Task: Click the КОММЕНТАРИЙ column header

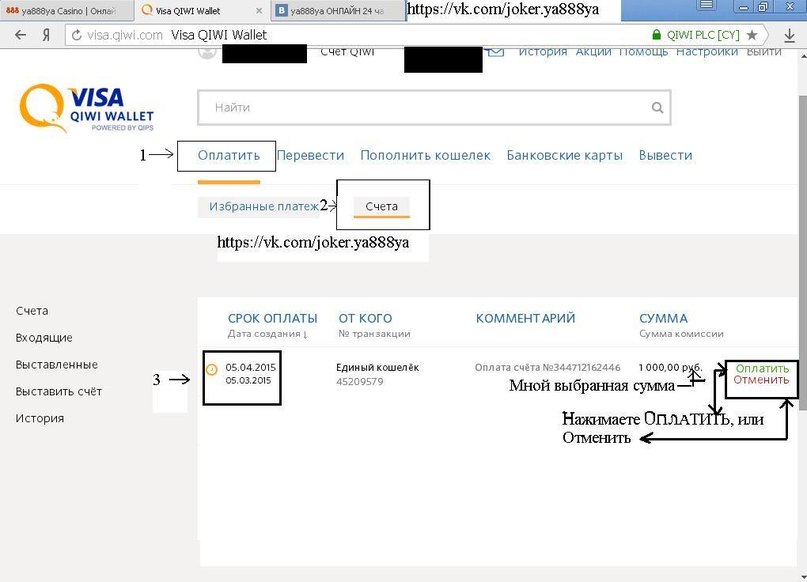Action: tap(525, 319)
